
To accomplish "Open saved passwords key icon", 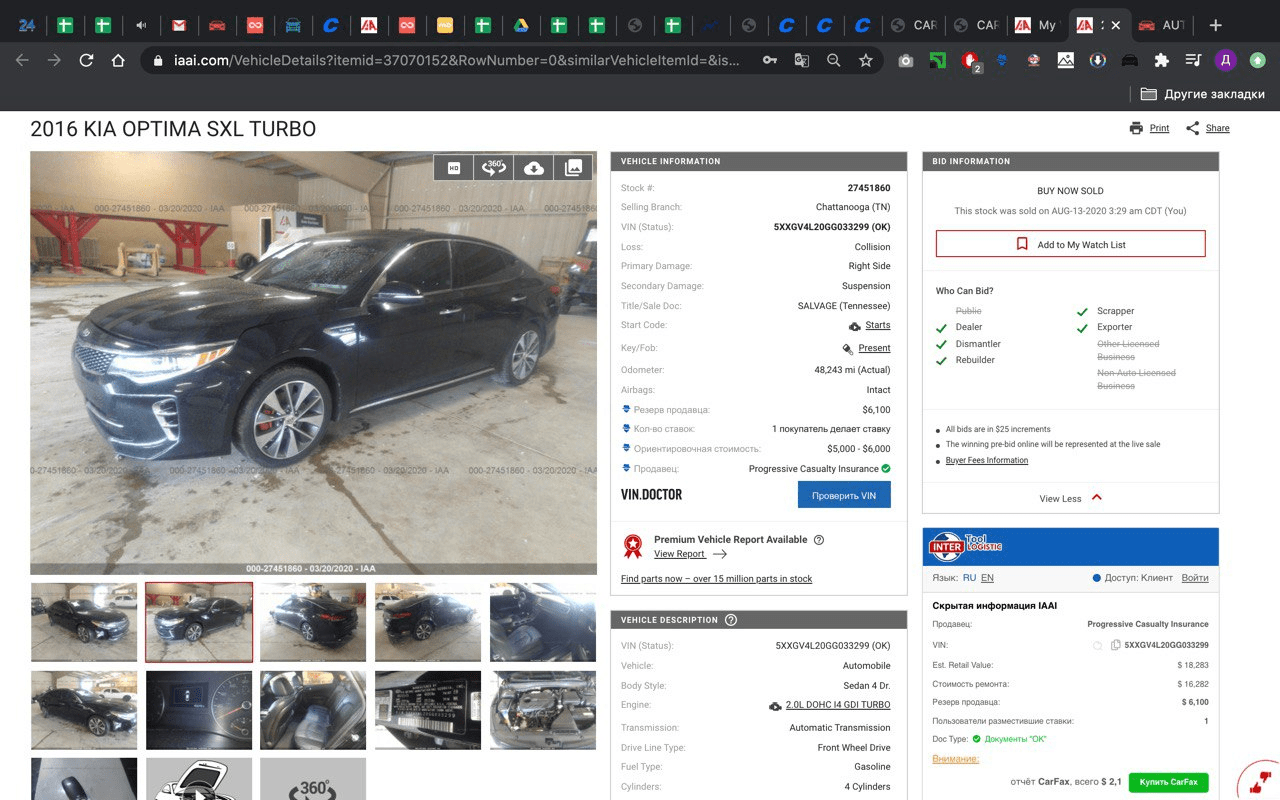I will tap(770, 60).
